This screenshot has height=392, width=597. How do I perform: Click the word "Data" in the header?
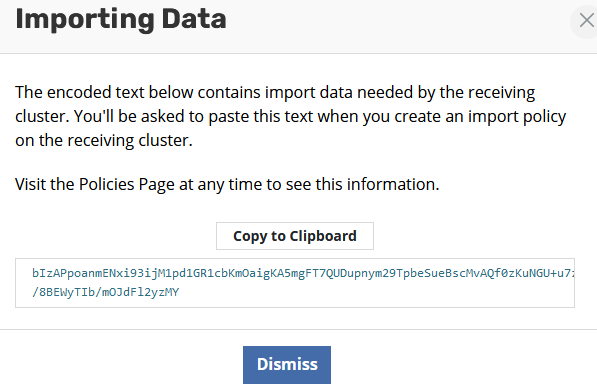(x=194, y=19)
